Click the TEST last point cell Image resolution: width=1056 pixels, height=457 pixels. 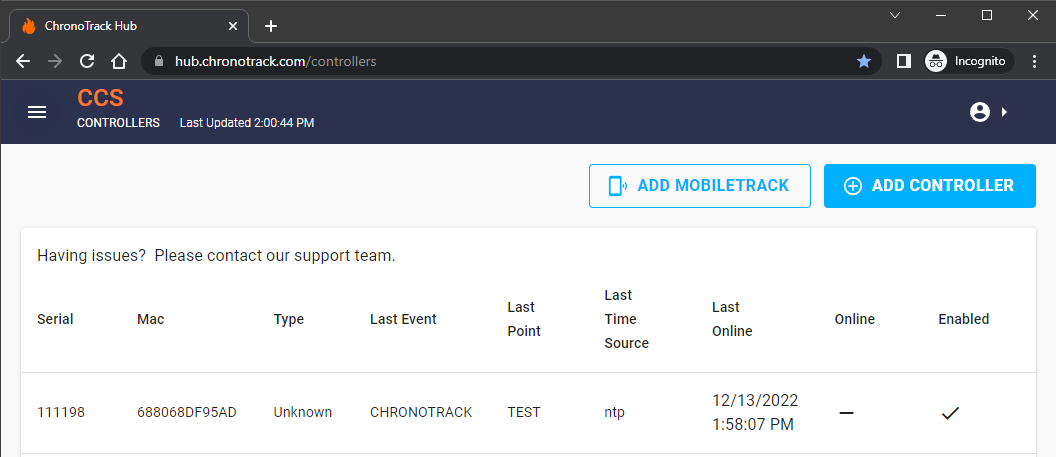[x=524, y=412]
